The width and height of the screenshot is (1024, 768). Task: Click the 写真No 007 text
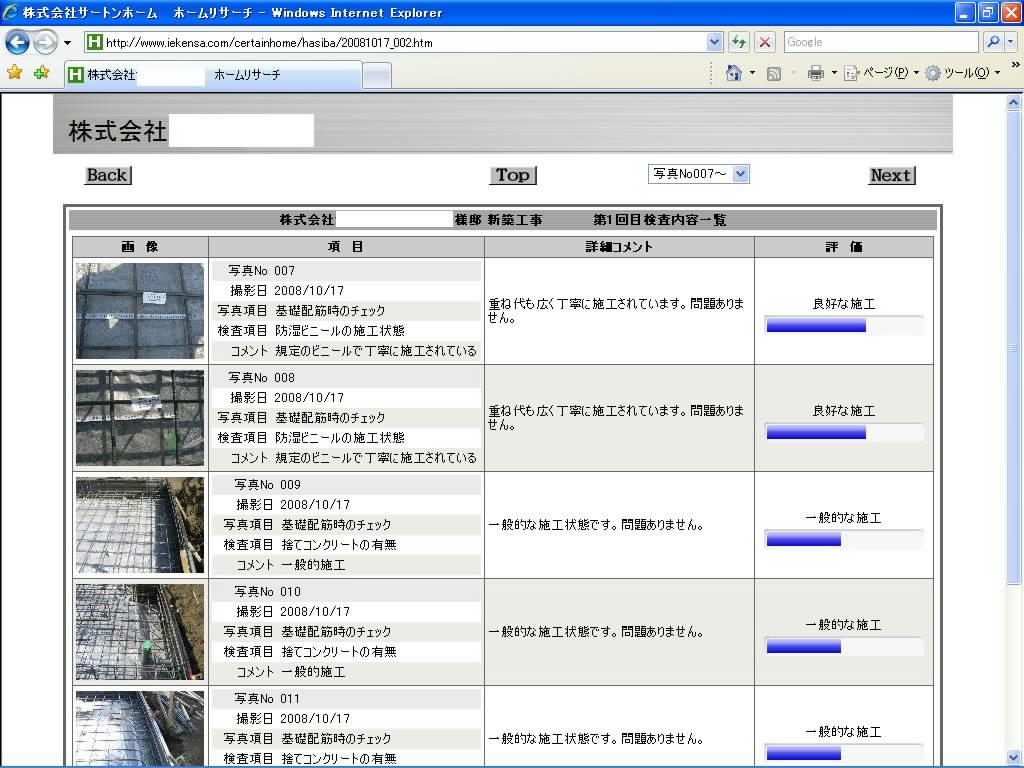pos(261,270)
